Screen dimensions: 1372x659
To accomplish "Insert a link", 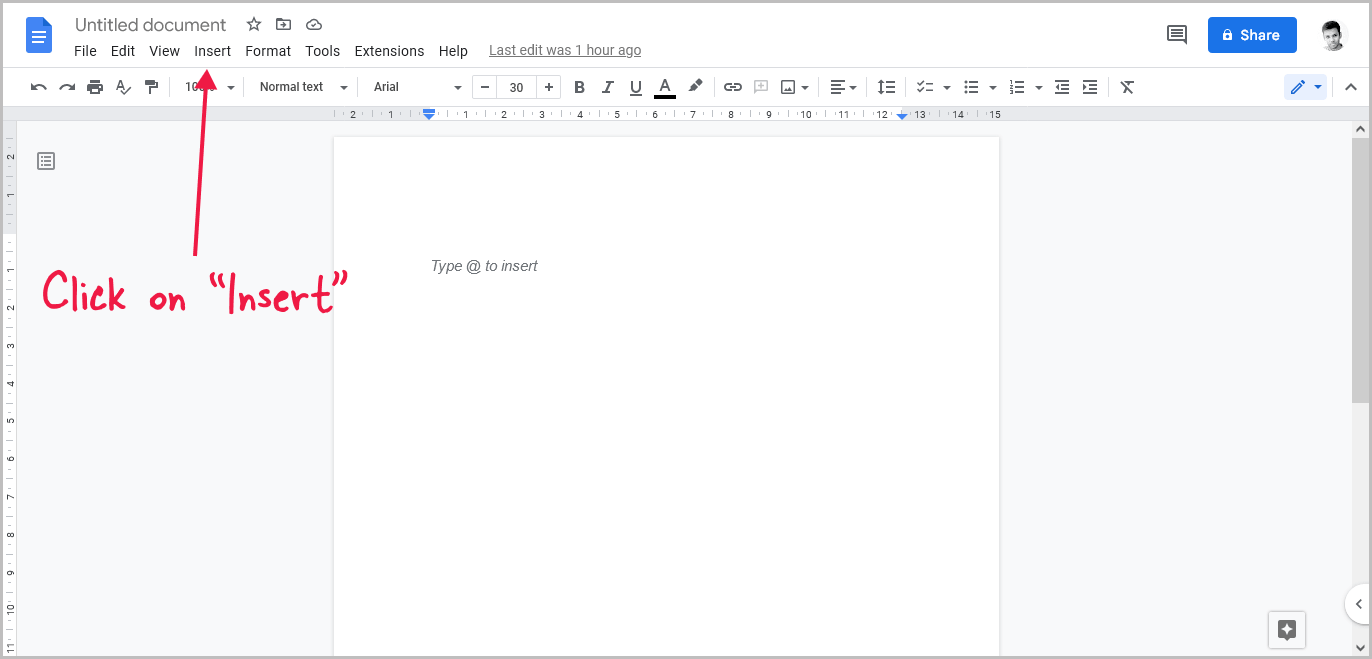I will [733, 87].
